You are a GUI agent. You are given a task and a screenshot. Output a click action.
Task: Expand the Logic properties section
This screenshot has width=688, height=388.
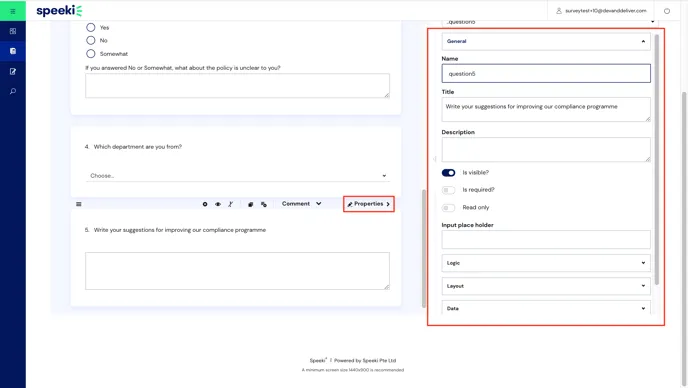coord(546,263)
